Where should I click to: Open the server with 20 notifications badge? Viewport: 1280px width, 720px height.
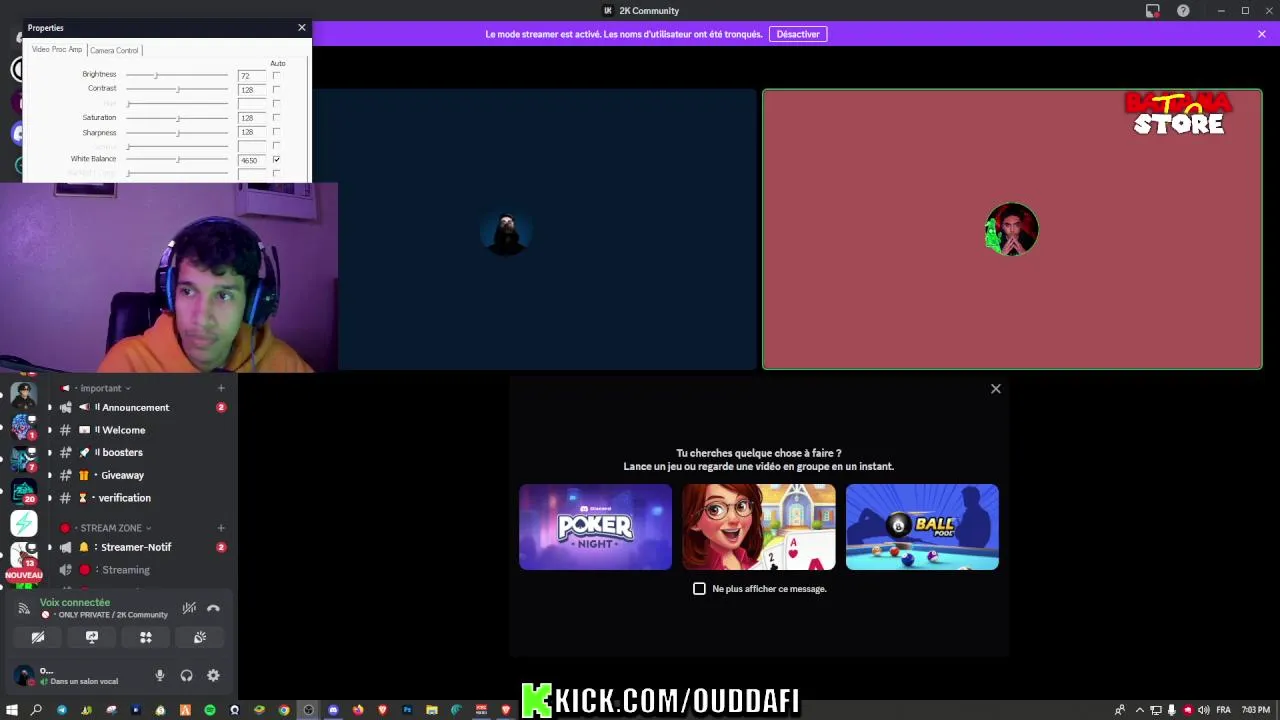click(24, 491)
